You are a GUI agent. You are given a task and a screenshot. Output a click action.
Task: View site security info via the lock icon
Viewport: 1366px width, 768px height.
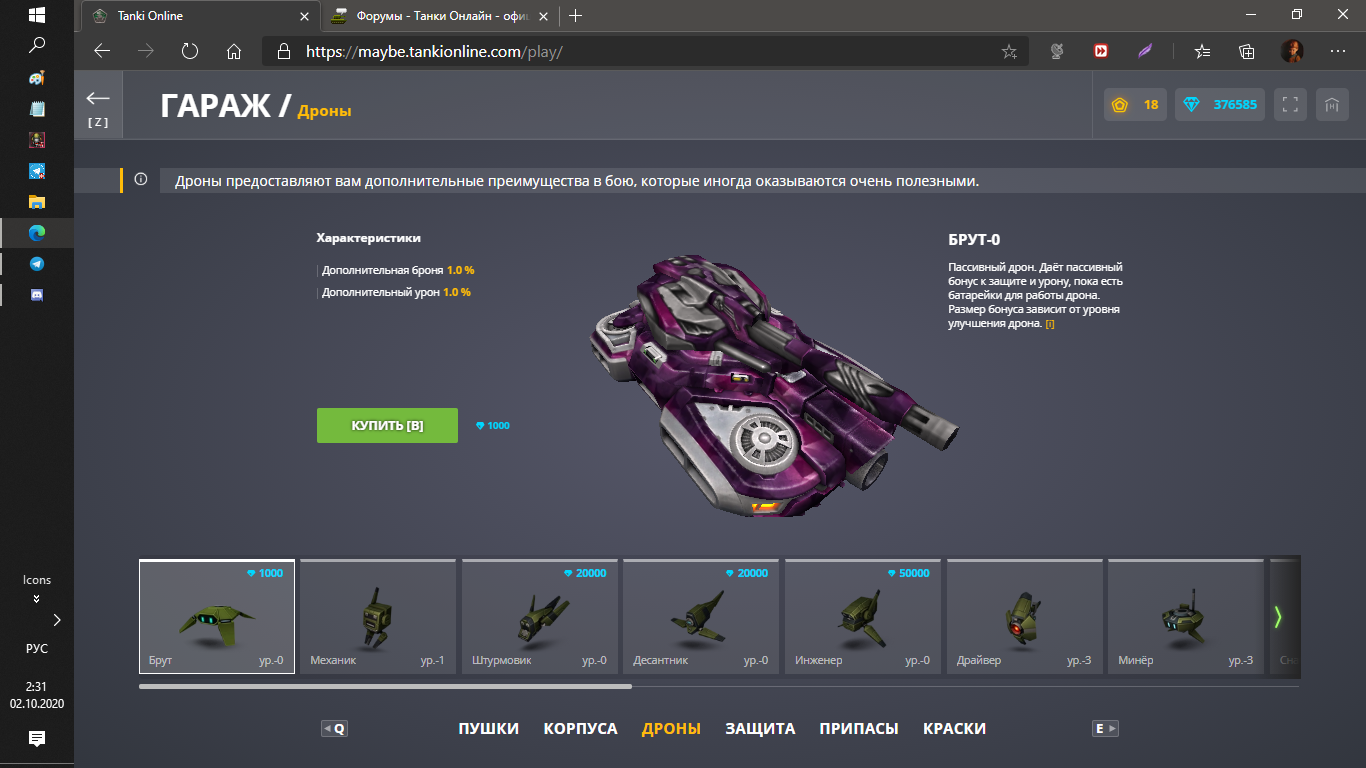(283, 51)
